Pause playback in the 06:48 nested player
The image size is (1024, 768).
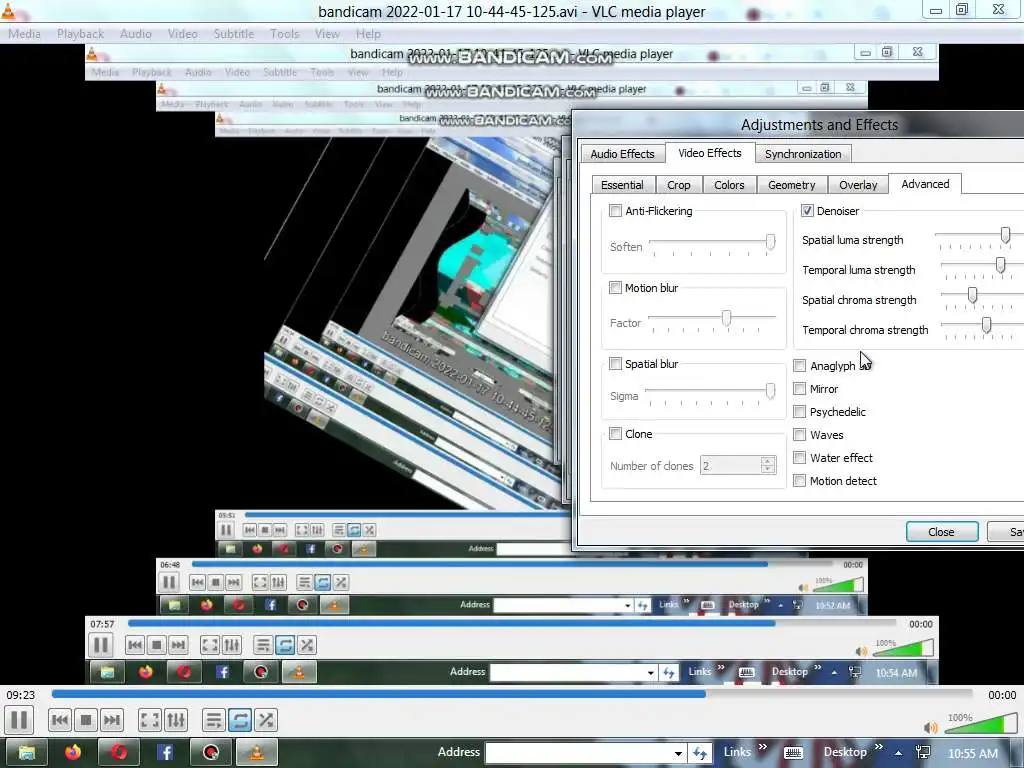click(x=168, y=582)
